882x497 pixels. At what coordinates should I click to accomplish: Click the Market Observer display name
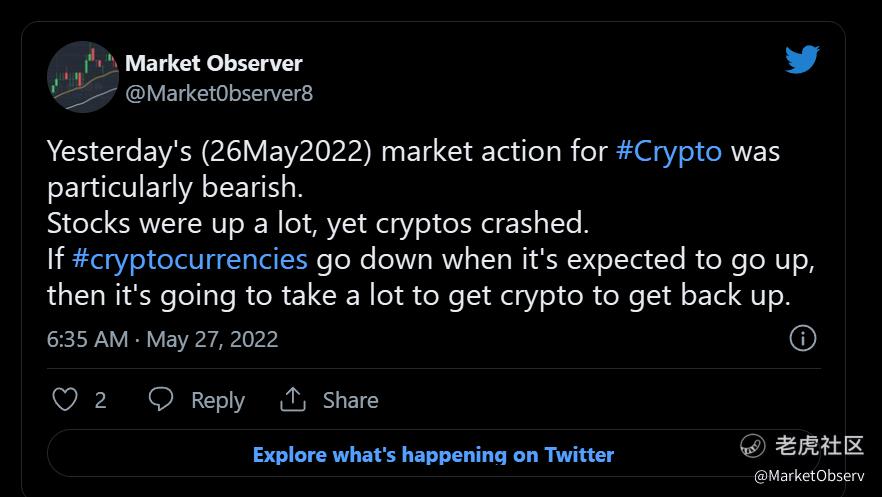(x=213, y=63)
